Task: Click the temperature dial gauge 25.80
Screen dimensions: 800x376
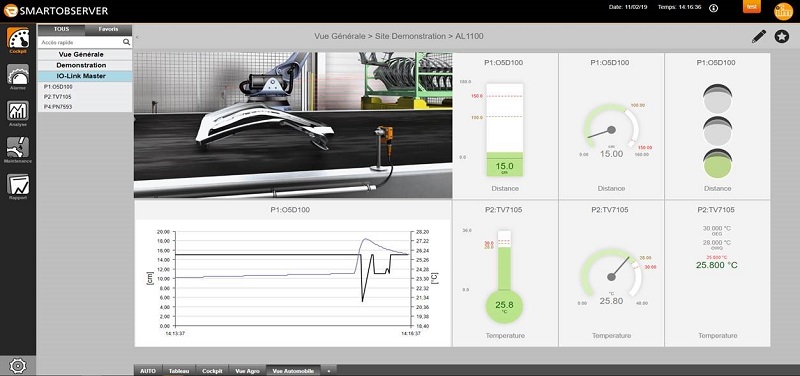Action: 611,277
